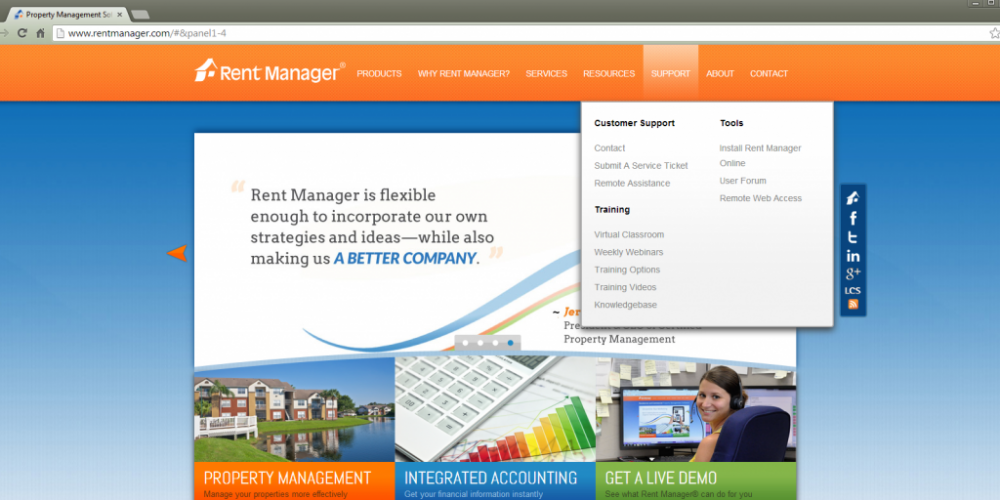
Task: Open the RSS feed icon
Action: [853, 304]
